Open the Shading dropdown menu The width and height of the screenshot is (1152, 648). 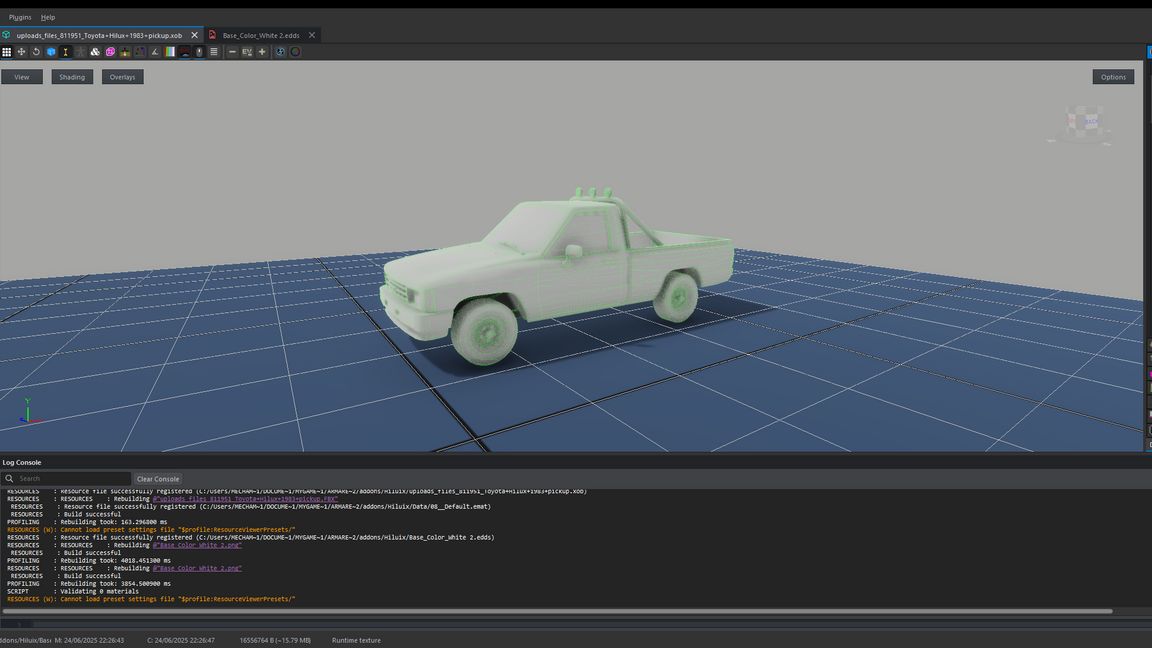(x=72, y=77)
